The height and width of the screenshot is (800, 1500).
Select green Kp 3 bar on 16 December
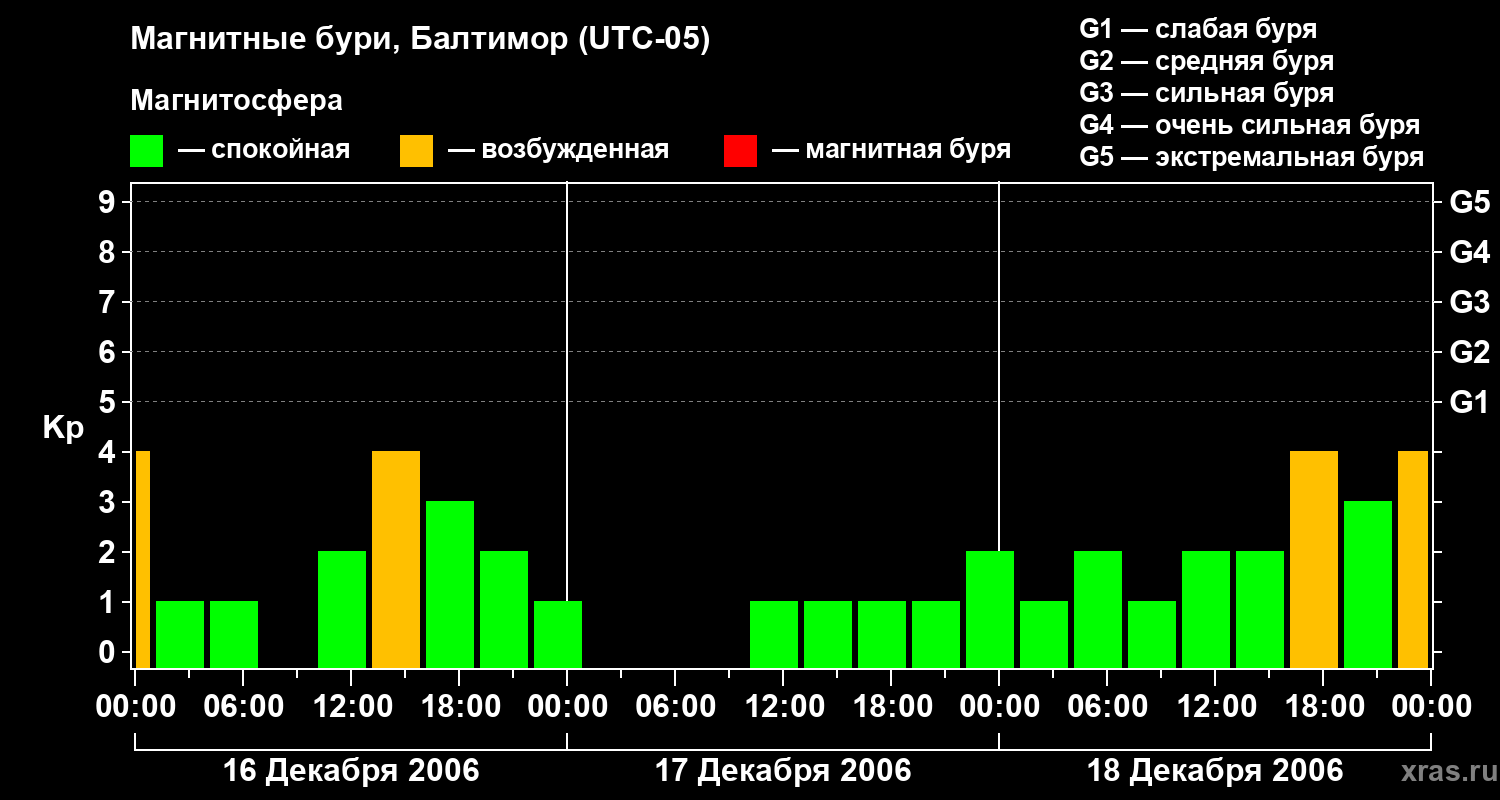click(x=450, y=584)
